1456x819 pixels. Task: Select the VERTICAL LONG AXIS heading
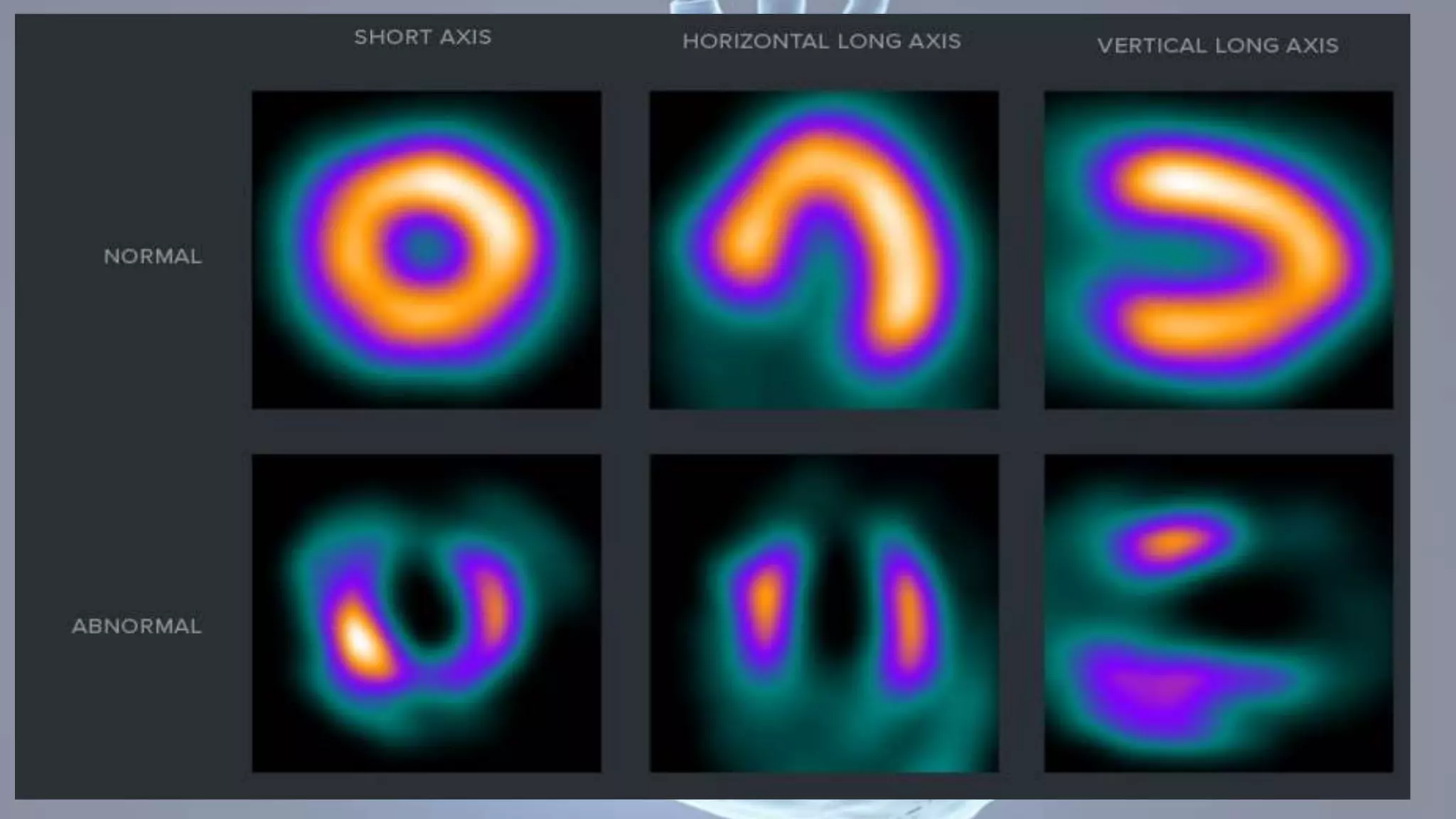(1217, 46)
